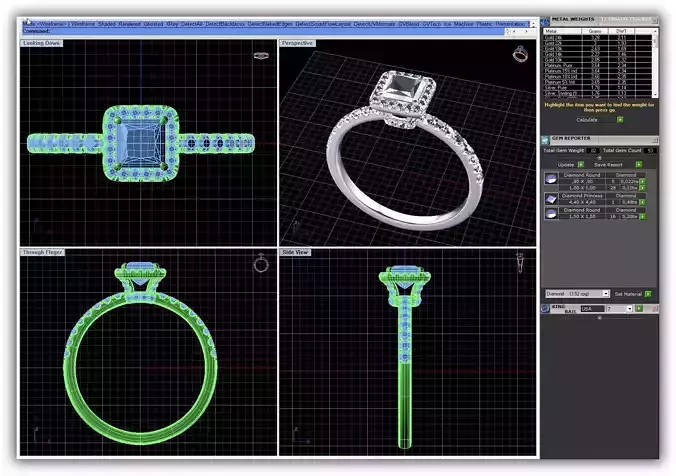
Task: Click the Diamond Round 1.50 X 1.50 thumbnail
Action: [x=551, y=213]
